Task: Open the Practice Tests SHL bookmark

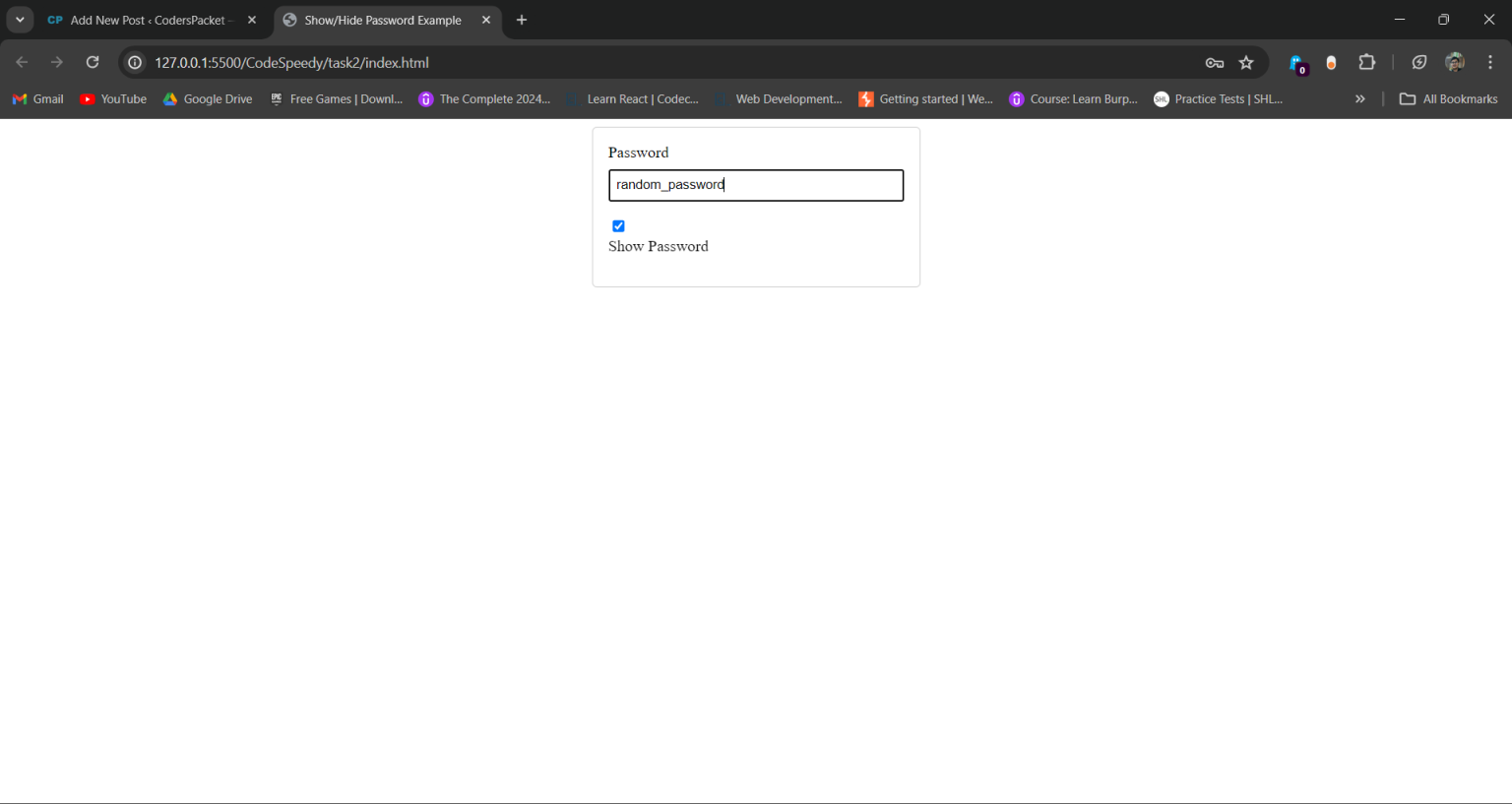Action: (x=1218, y=98)
